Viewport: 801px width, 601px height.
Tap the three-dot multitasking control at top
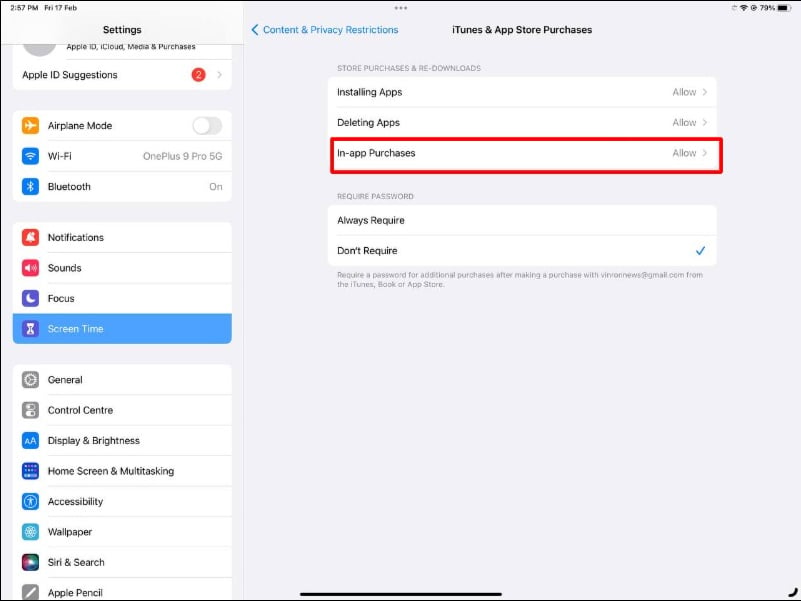(400, 8)
